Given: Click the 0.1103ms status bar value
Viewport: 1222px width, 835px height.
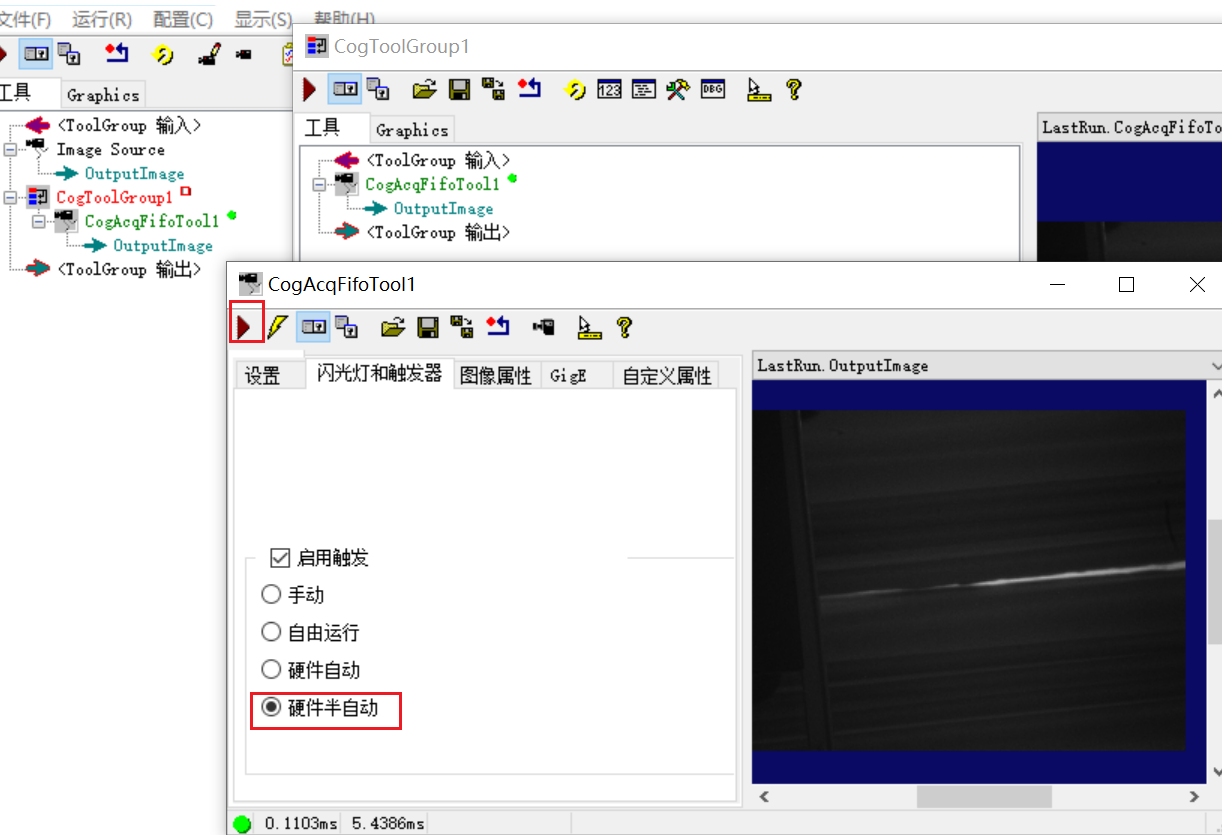Looking at the screenshot, I should (301, 823).
